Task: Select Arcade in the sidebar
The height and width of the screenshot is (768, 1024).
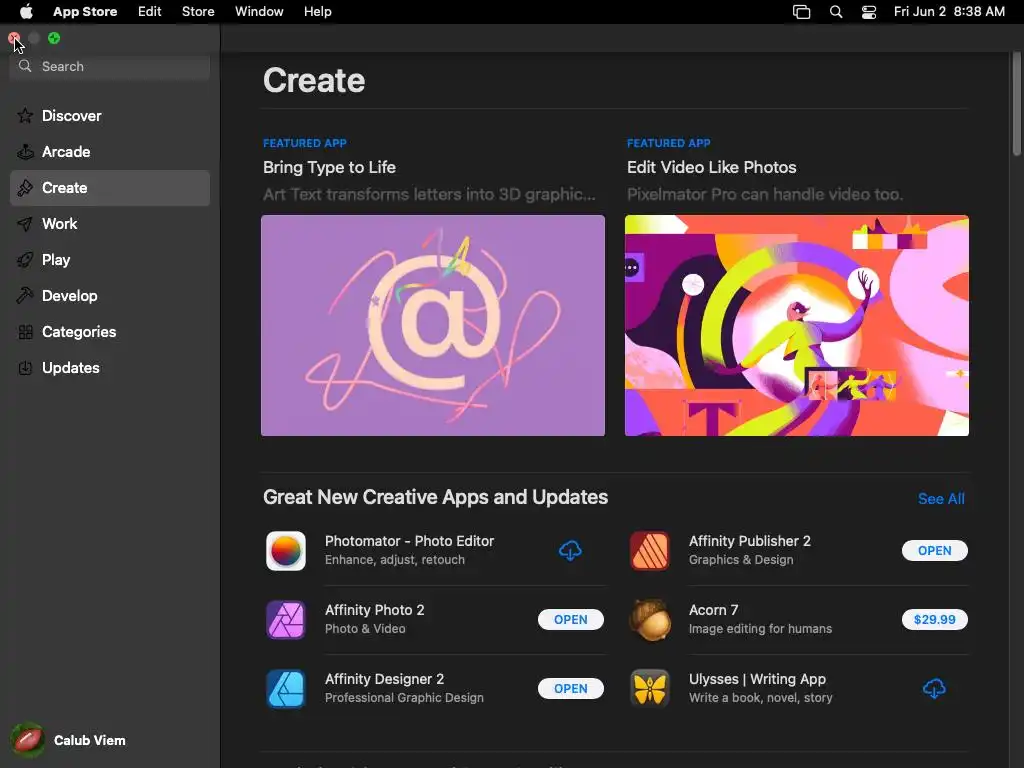Action: (x=110, y=152)
